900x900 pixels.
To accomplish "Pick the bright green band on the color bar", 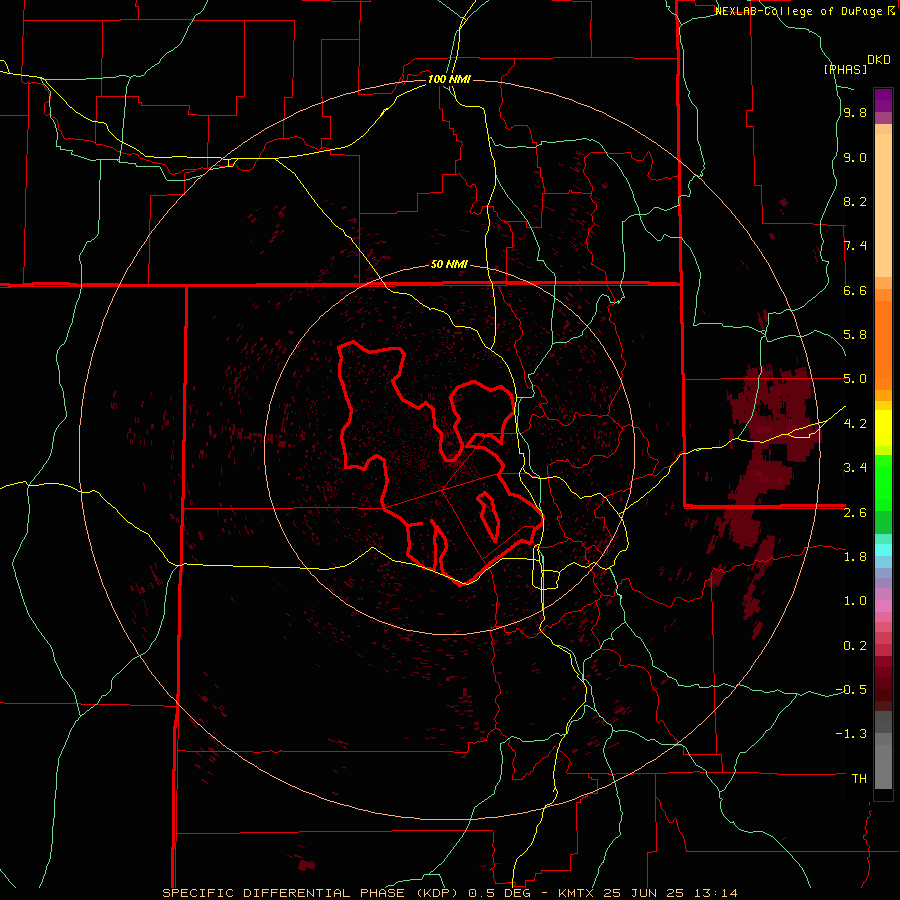I will coord(883,483).
